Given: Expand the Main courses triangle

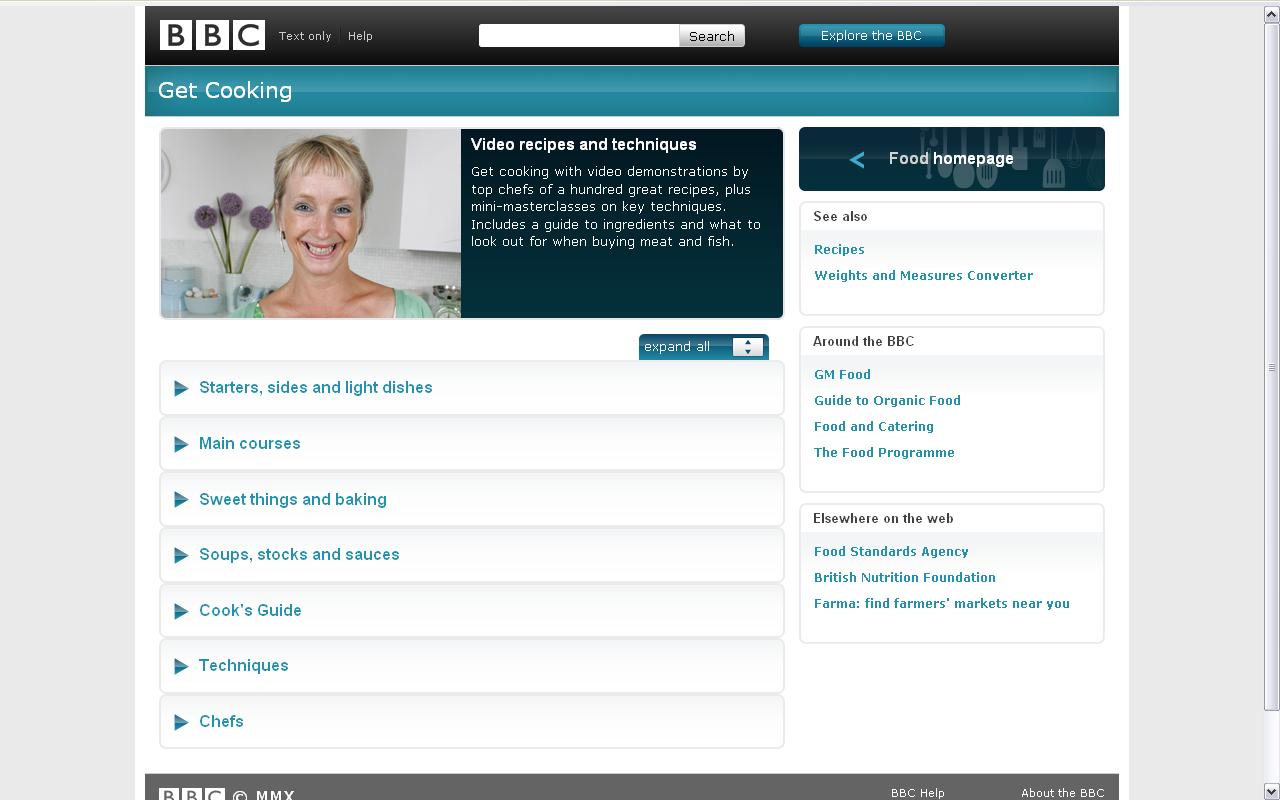Looking at the screenshot, I should (x=181, y=444).
